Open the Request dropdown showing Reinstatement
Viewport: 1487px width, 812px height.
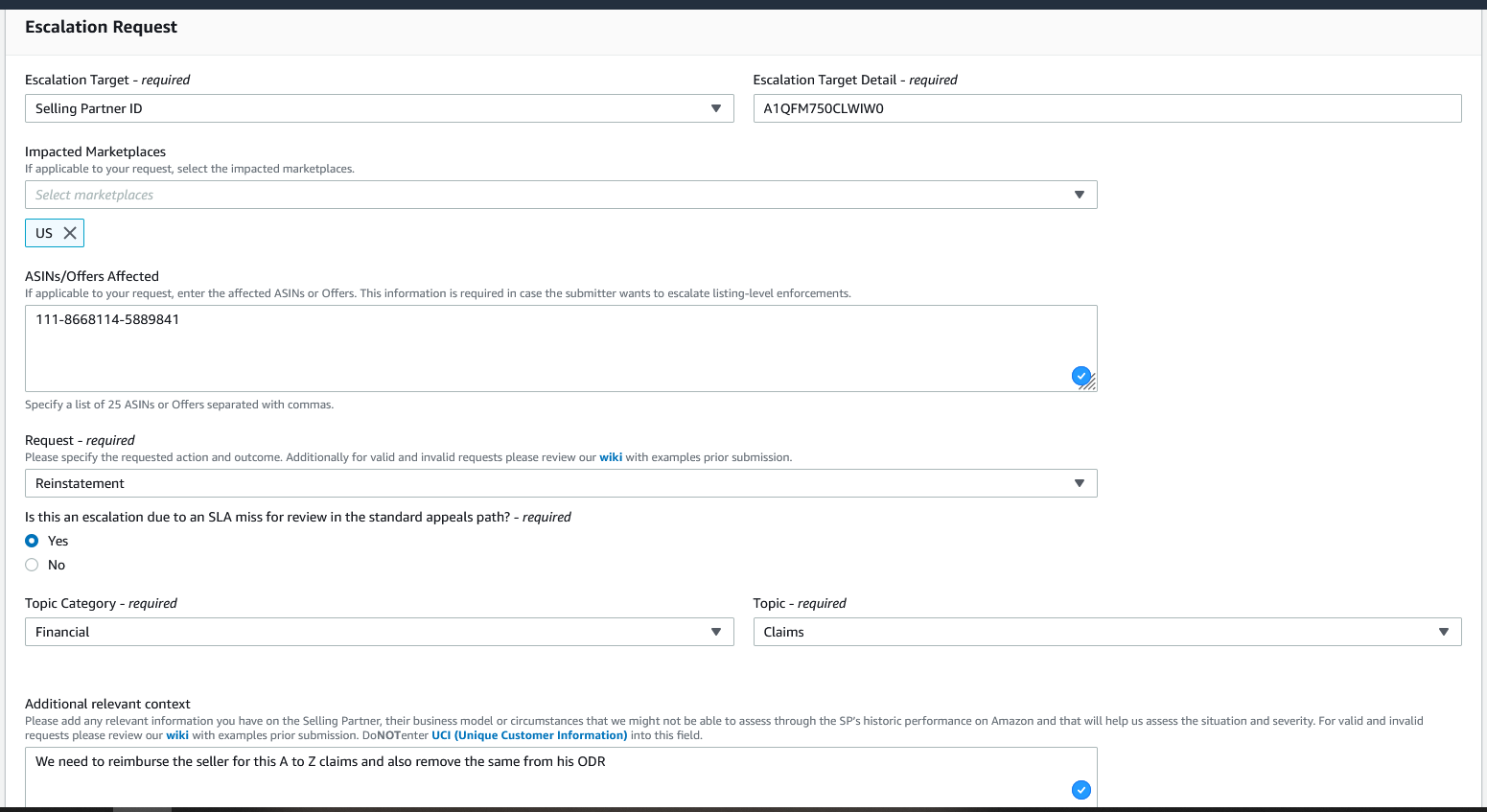[1079, 483]
